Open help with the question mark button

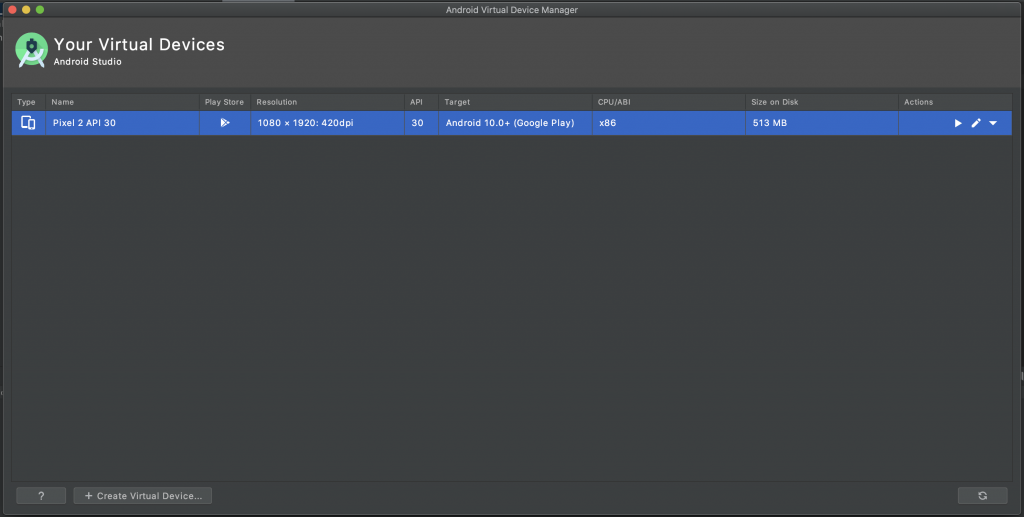(x=41, y=495)
